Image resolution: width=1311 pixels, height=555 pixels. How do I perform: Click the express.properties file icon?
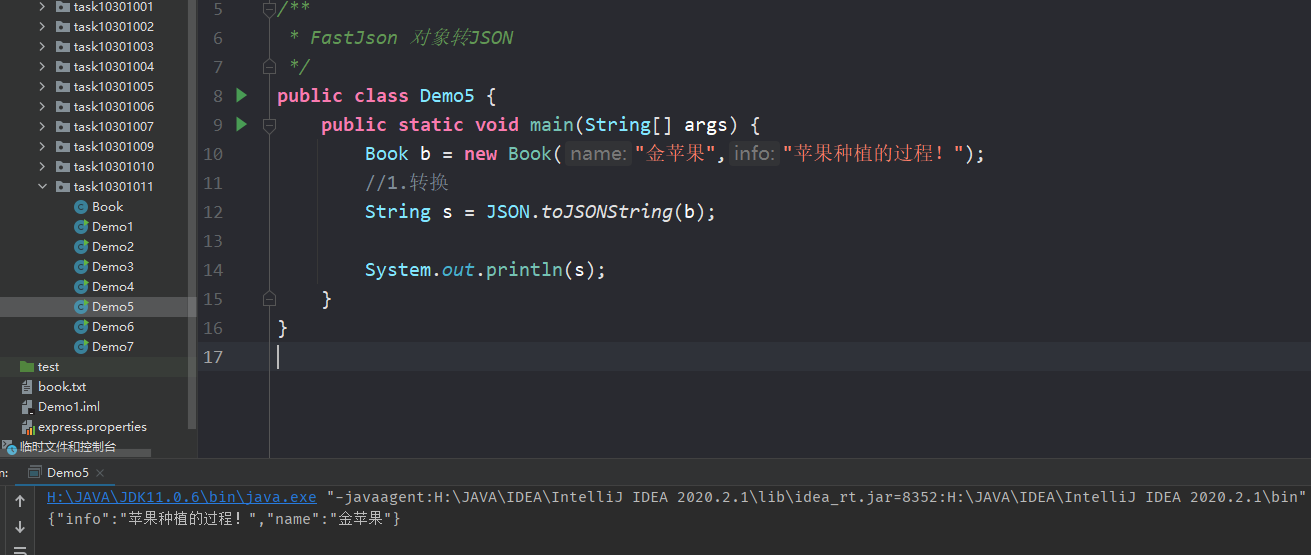click(x=27, y=427)
